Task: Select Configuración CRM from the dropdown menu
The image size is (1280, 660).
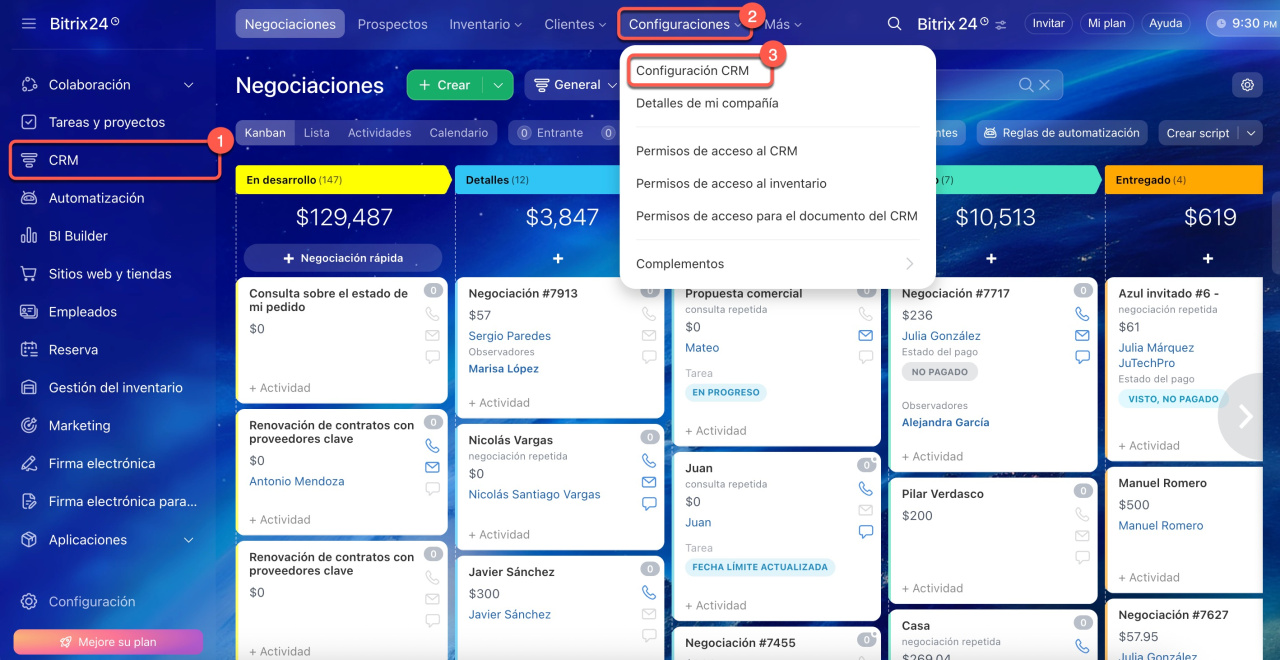Action: (692, 71)
